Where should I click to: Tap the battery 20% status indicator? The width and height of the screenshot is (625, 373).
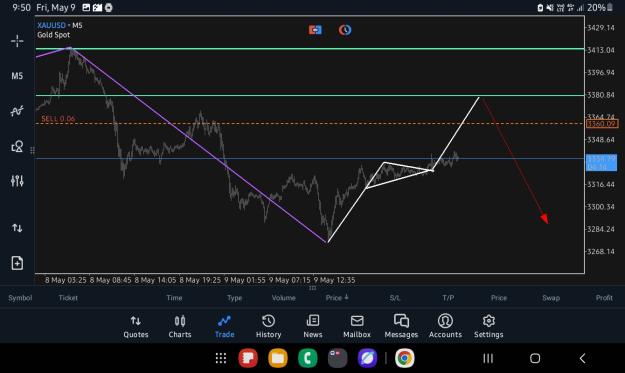(x=600, y=8)
